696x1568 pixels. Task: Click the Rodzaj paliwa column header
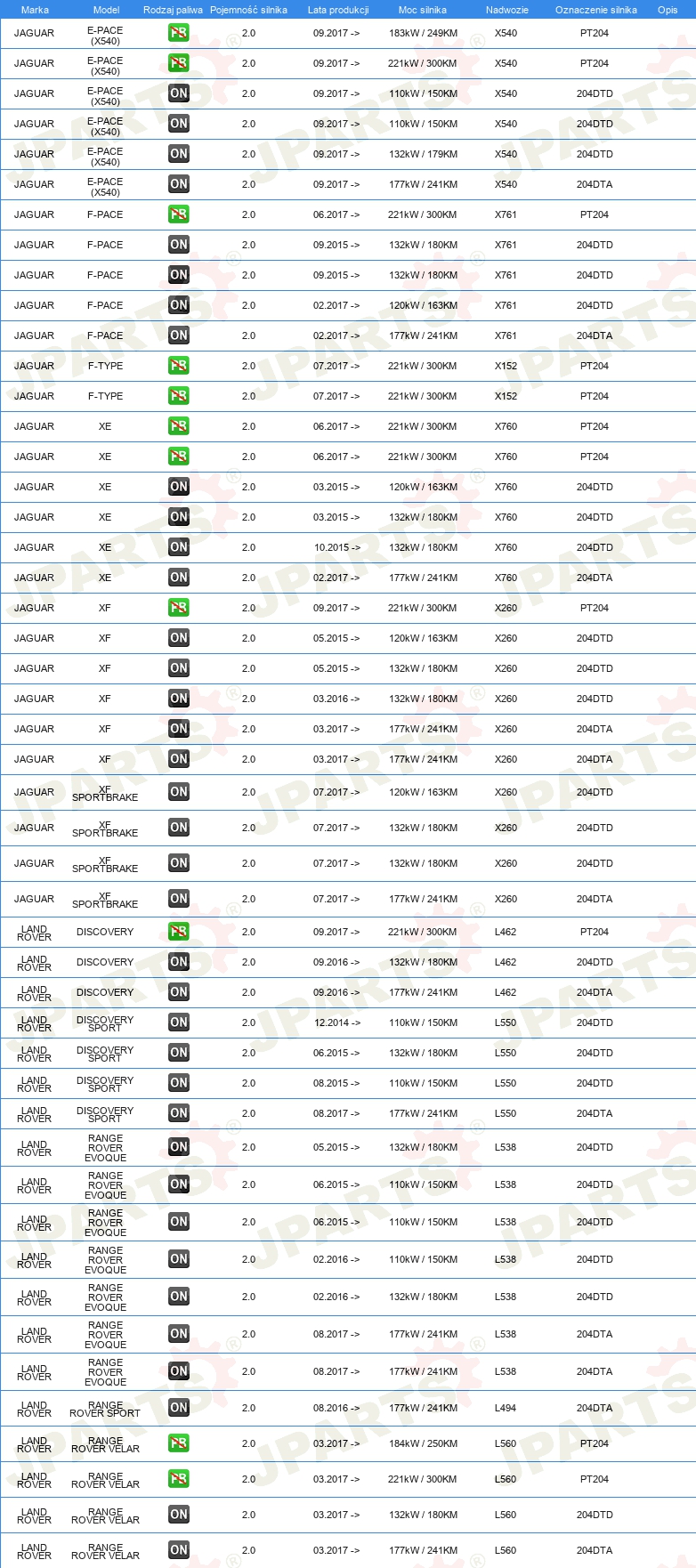point(173,10)
